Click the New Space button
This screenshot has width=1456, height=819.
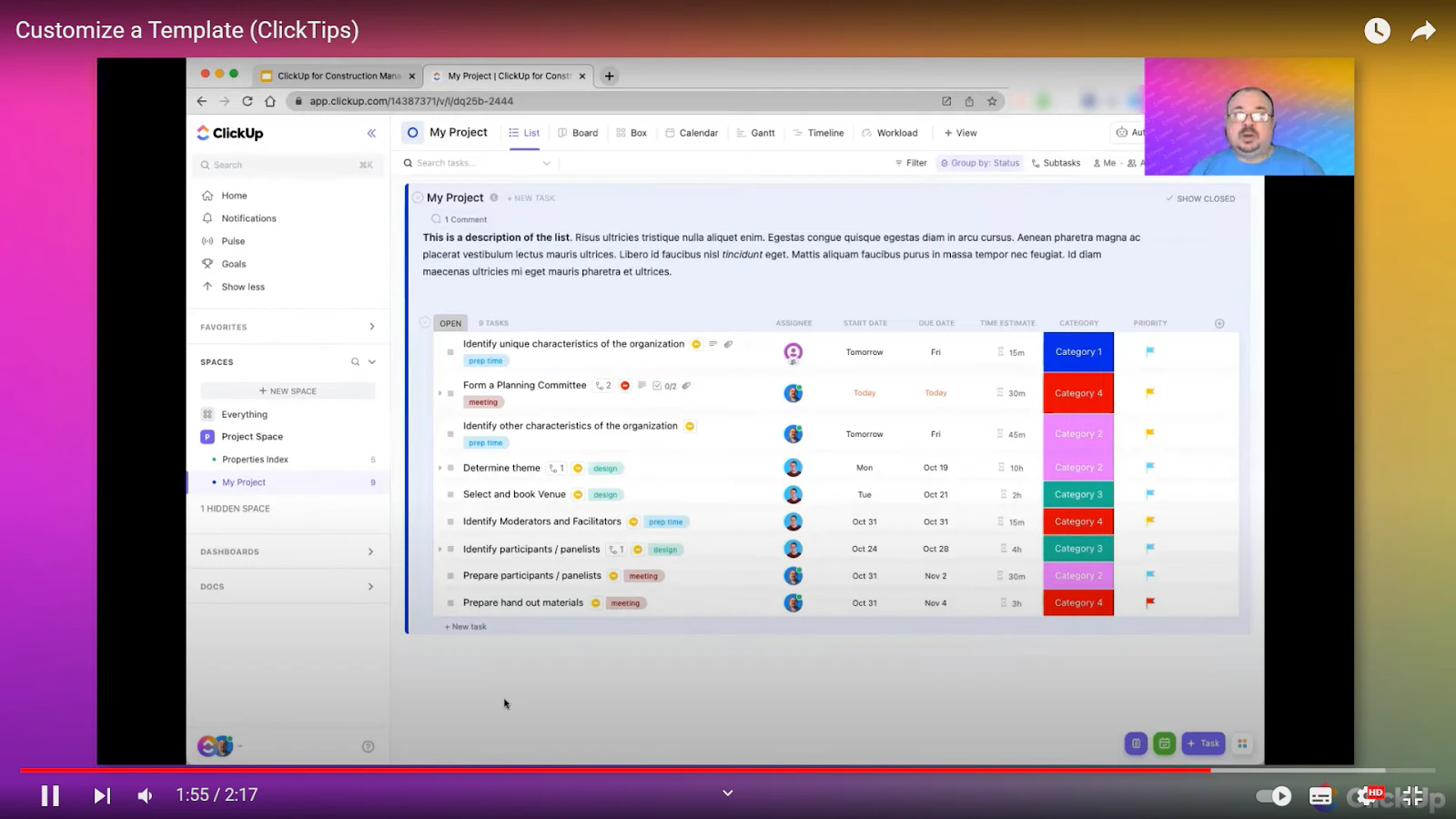tap(288, 391)
